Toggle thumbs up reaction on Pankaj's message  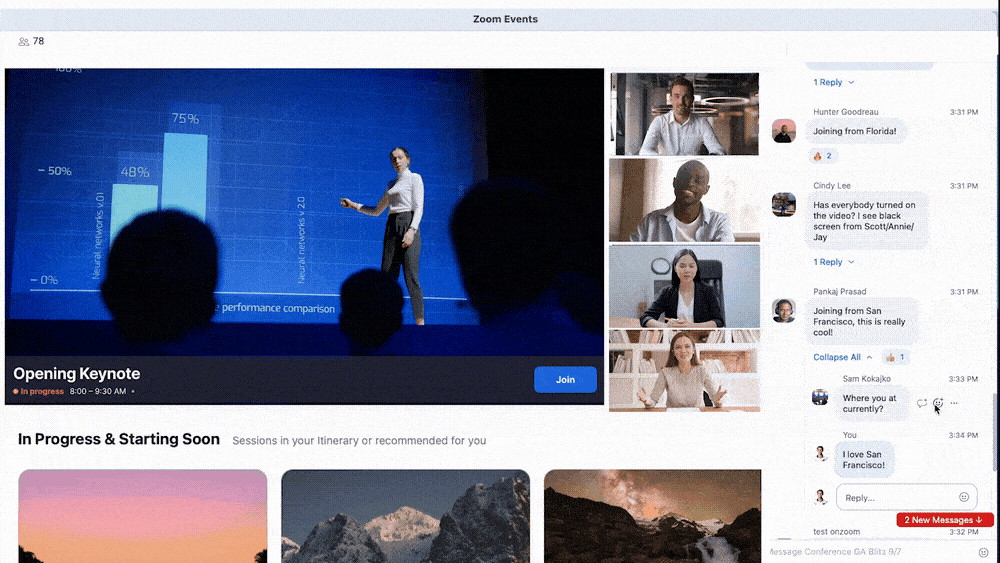tap(895, 357)
